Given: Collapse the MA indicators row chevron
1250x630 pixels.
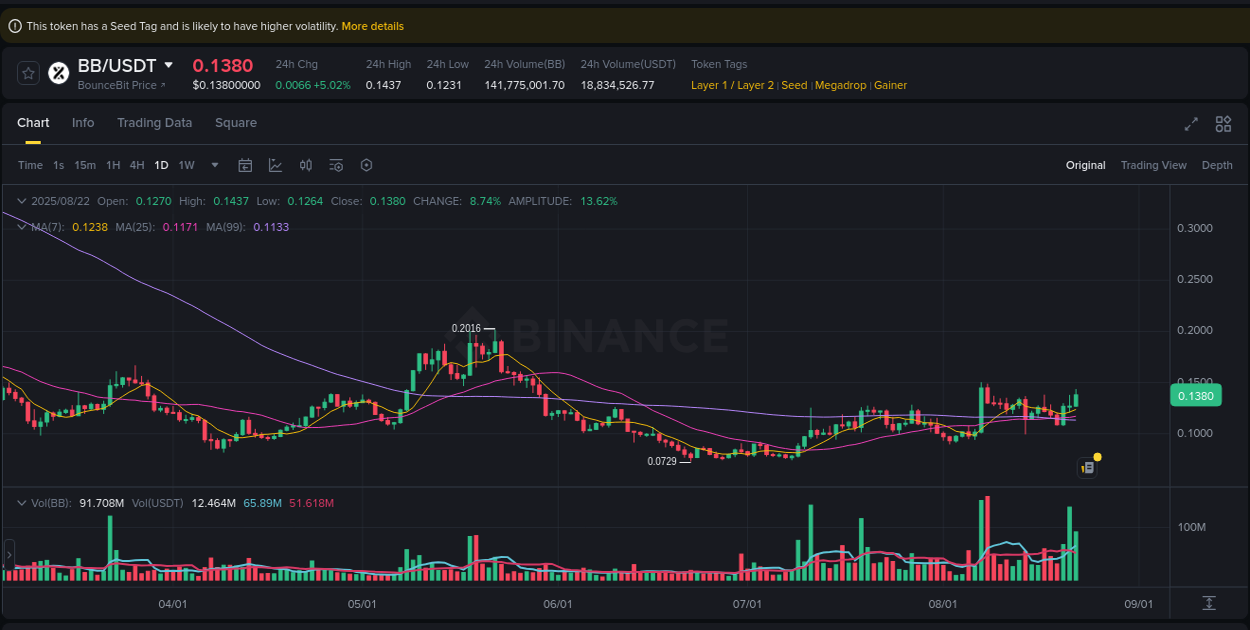Looking at the screenshot, I should 20,227.
